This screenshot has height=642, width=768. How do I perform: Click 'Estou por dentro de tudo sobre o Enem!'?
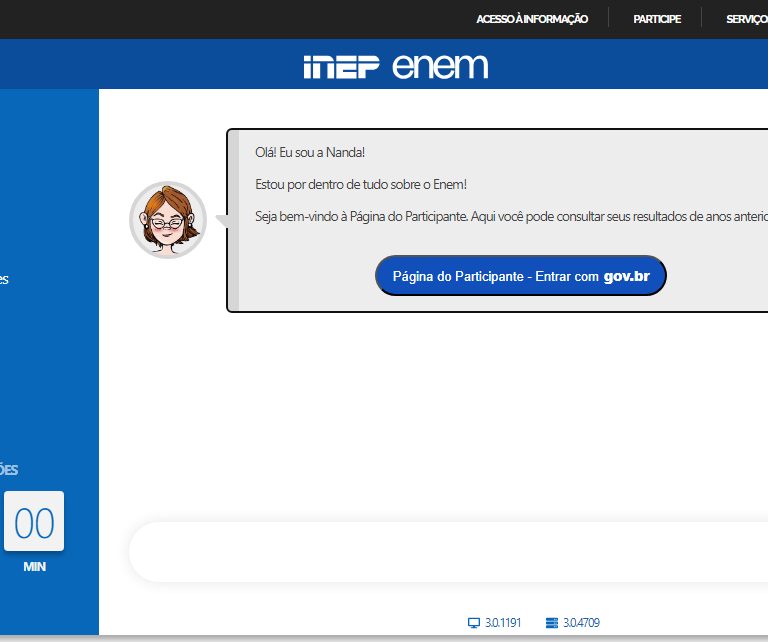click(361, 185)
